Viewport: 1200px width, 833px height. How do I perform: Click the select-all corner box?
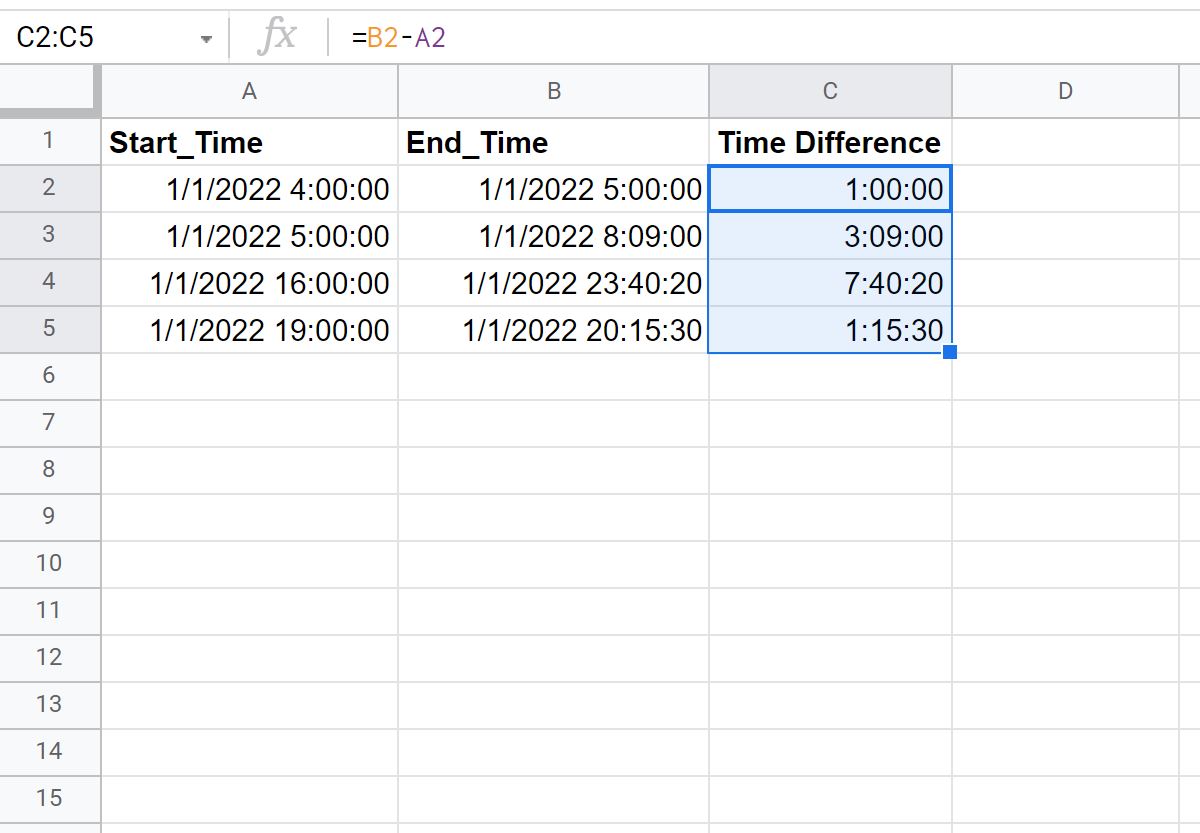pyautogui.click(x=50, y=91)
